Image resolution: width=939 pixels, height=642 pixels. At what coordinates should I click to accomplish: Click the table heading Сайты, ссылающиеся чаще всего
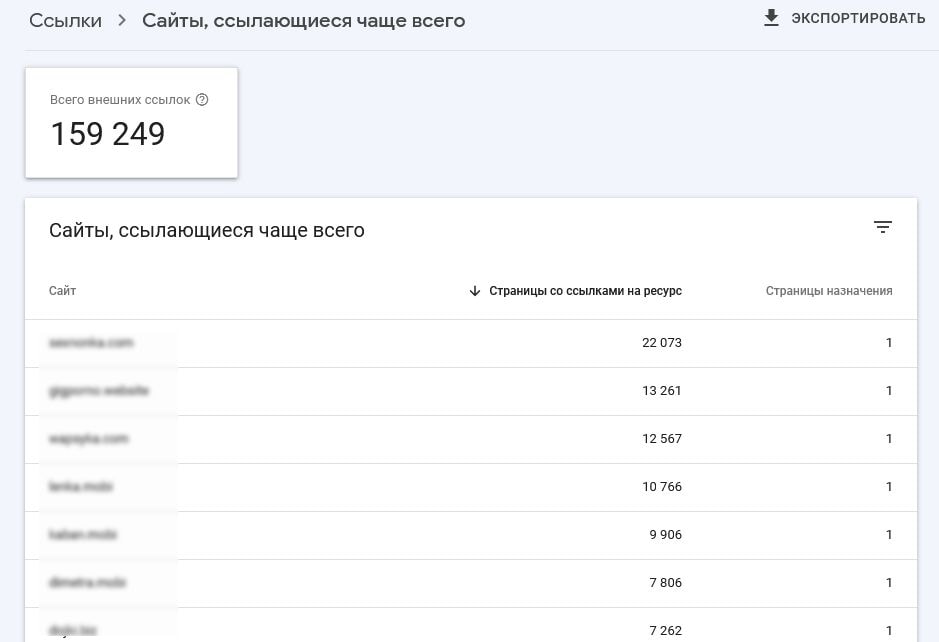pos(207,230)
